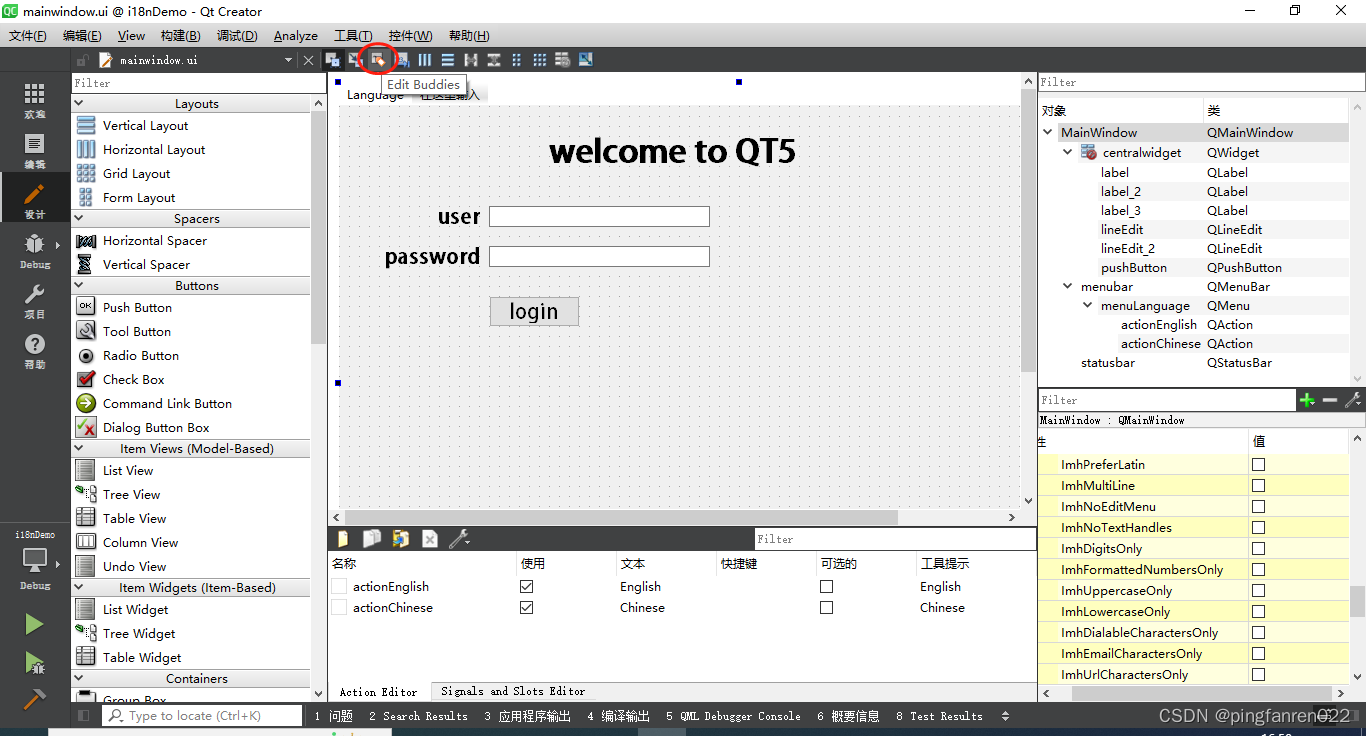Expand the configure wrench dropdown in Action Editor
1366x736 pixels.
pos(466,540)
